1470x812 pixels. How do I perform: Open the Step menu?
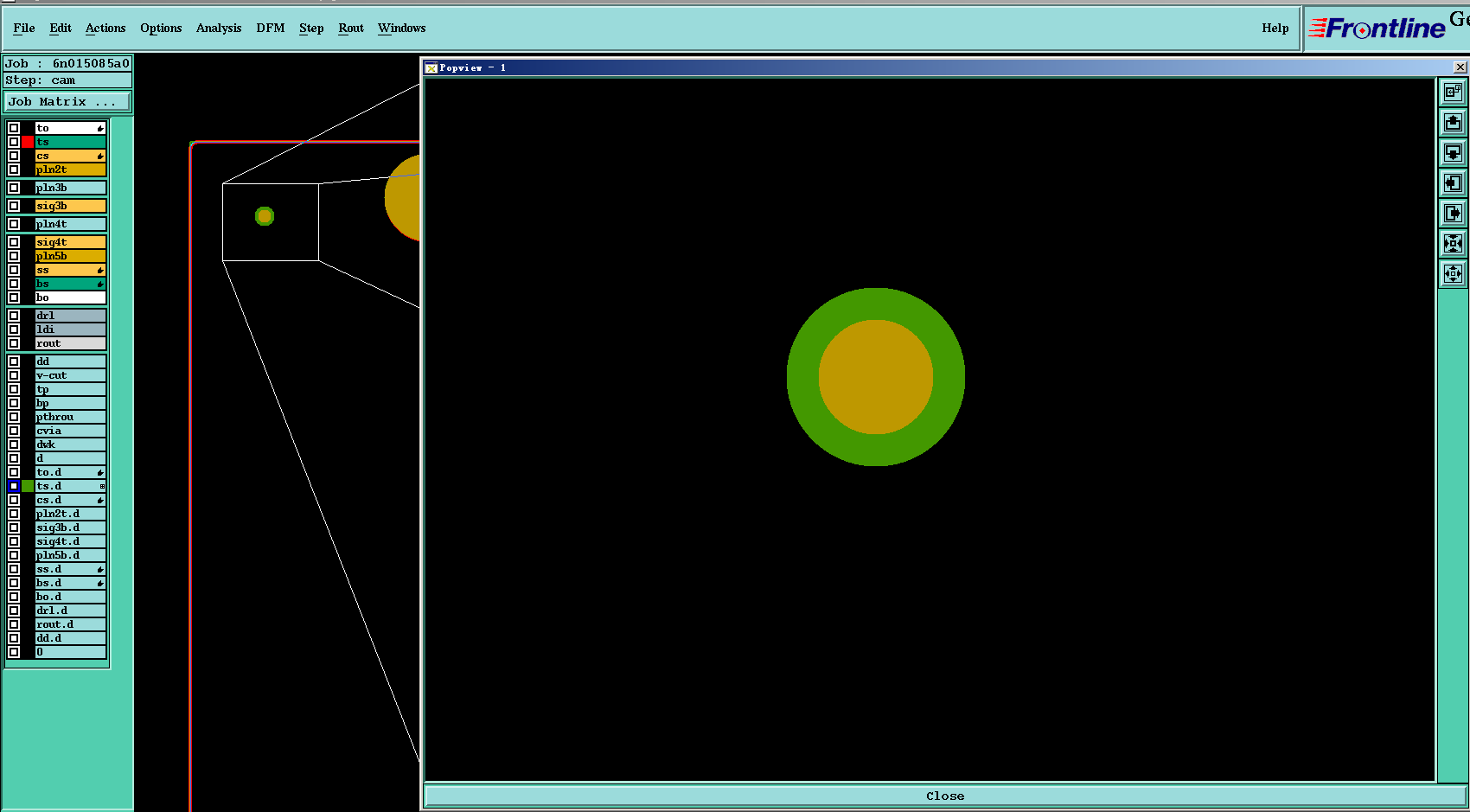(x=311, y=28)
